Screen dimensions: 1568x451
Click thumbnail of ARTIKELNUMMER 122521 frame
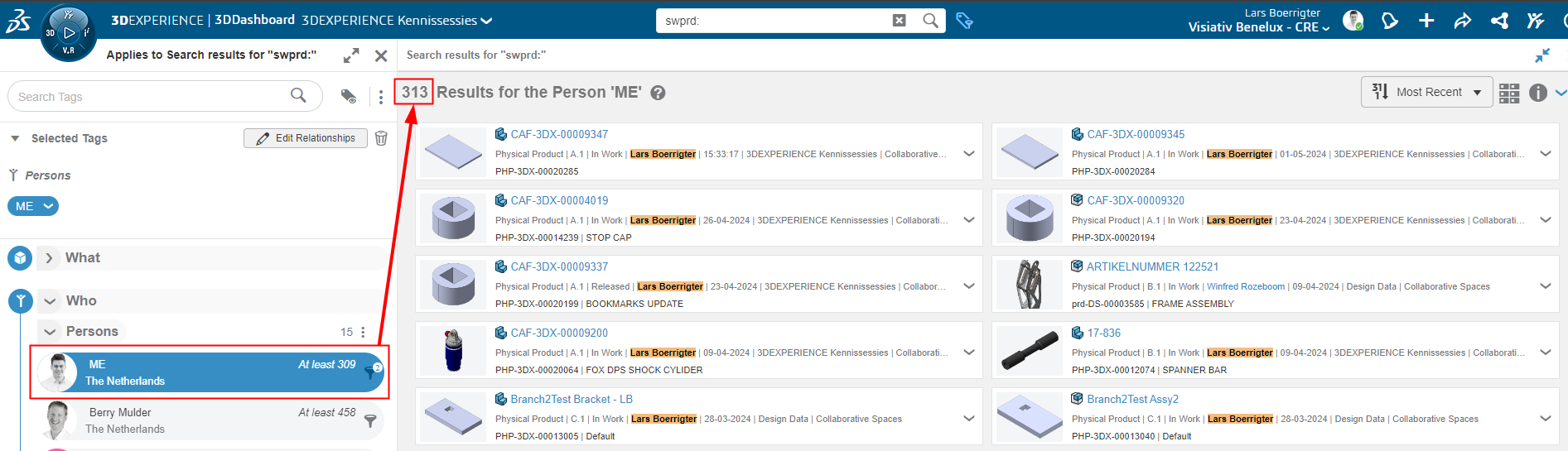coord(1029,284)
